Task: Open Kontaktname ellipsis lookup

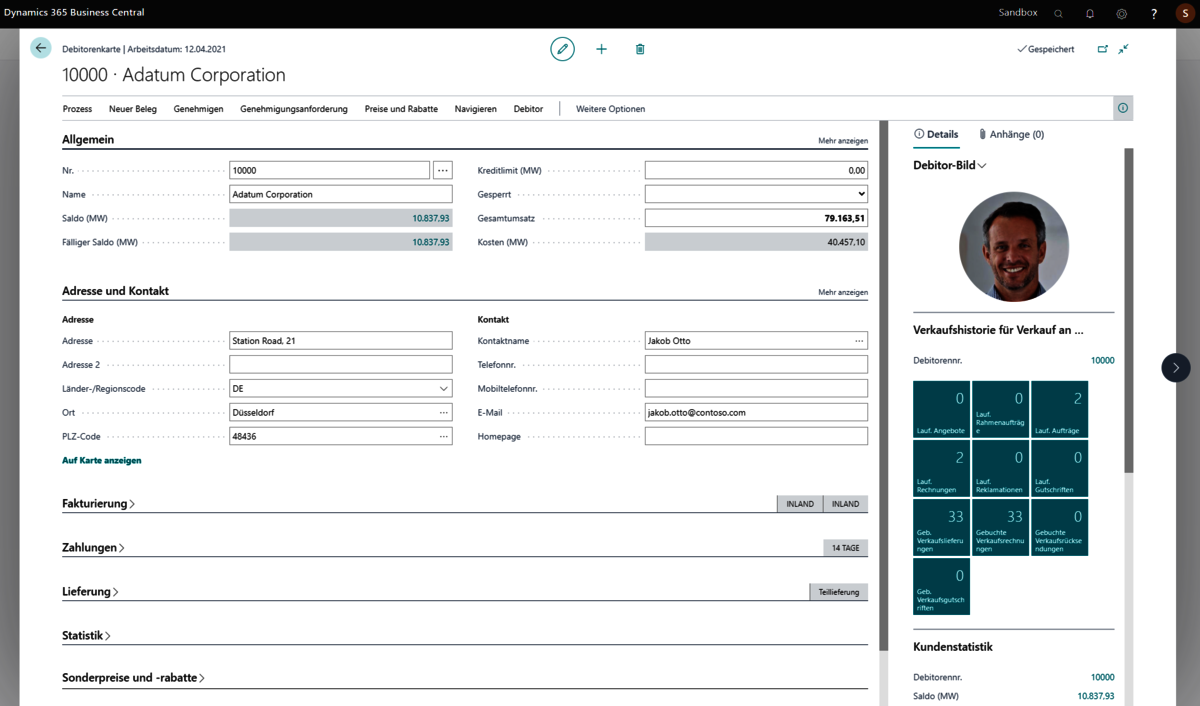Action: pos(859,341)
